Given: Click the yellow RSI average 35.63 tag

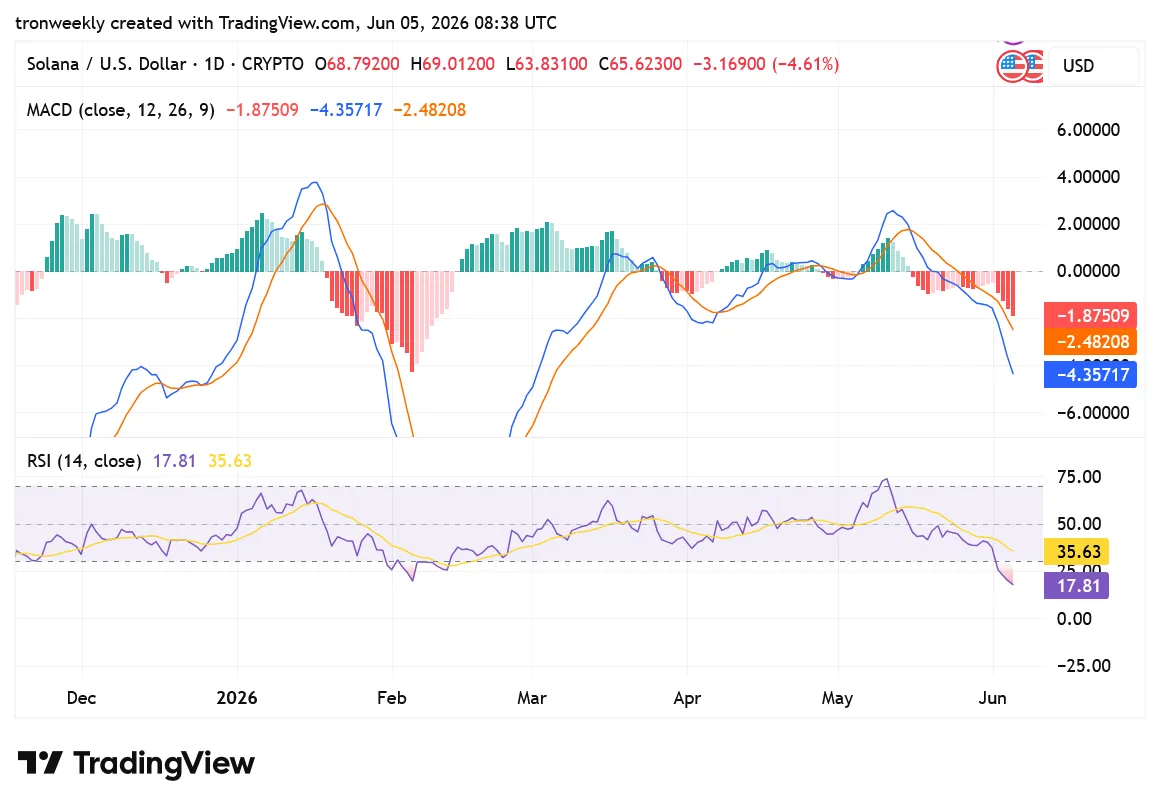Looking at the screenshot, I should (1076, 551).
